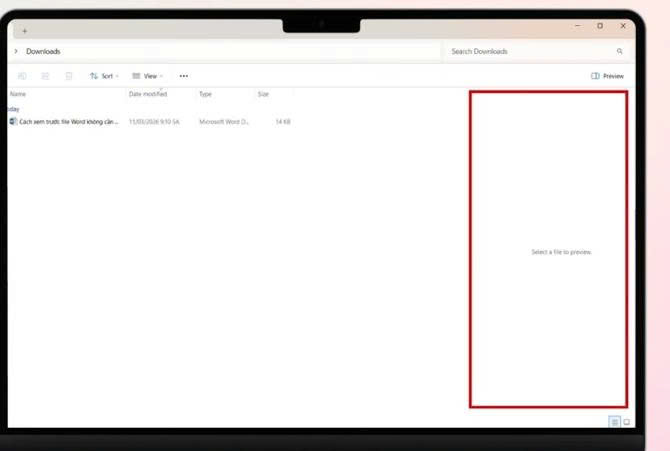Click the first greyed toolbar icon left of Sort
The height and width of the screenshot is (451, 670).
[22, 76]
